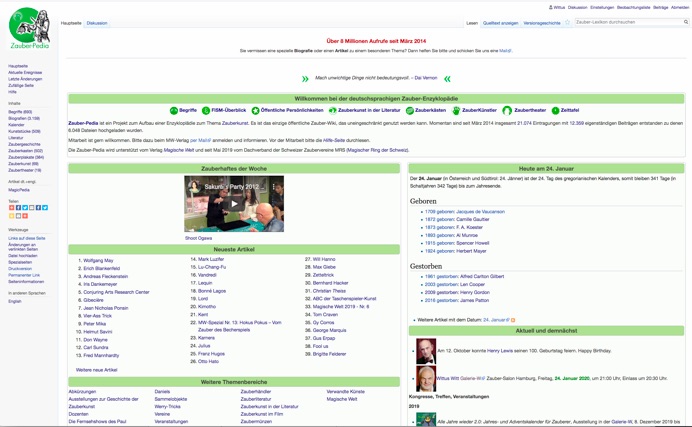Open Shoot Ogawa link under video

(199, 238)
